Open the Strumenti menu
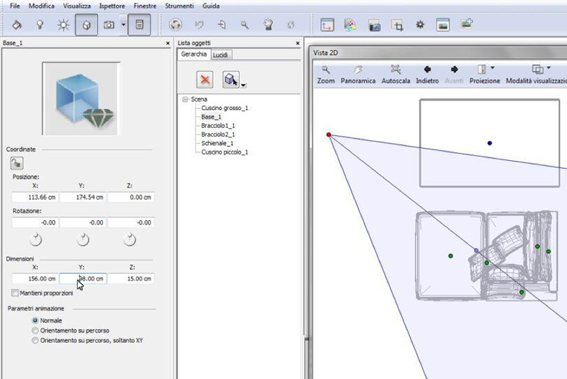 [179, 6]
